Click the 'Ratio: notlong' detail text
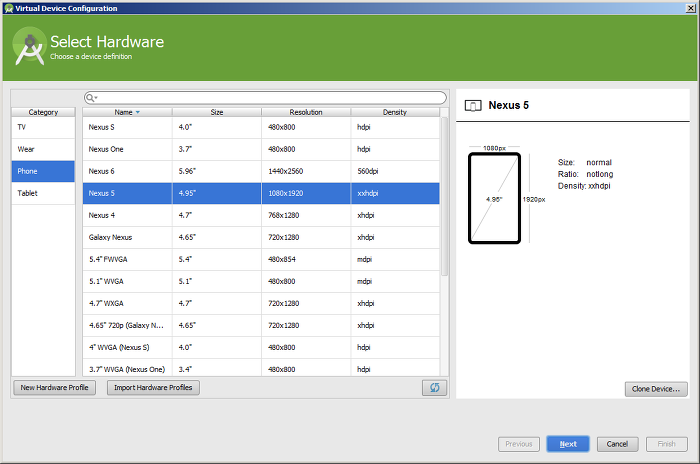 tap(585, 174)
